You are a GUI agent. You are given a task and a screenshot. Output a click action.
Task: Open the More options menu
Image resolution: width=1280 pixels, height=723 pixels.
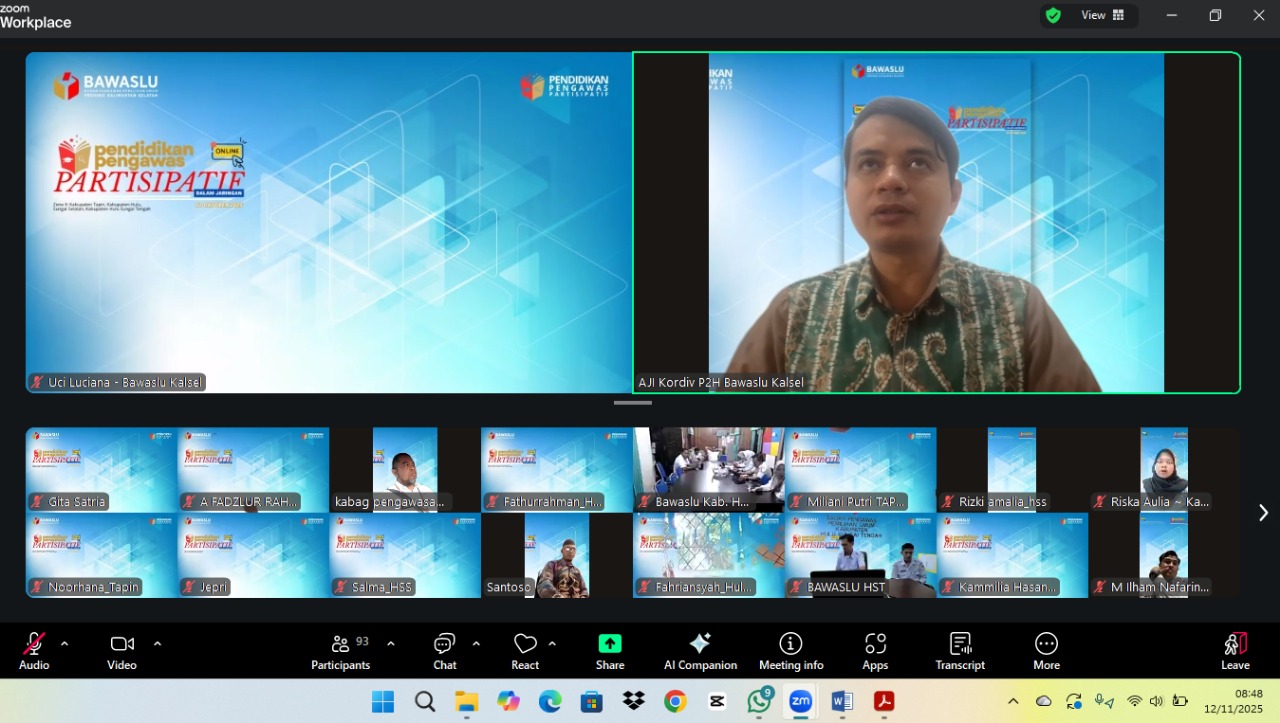click(x=1046, y=651)
